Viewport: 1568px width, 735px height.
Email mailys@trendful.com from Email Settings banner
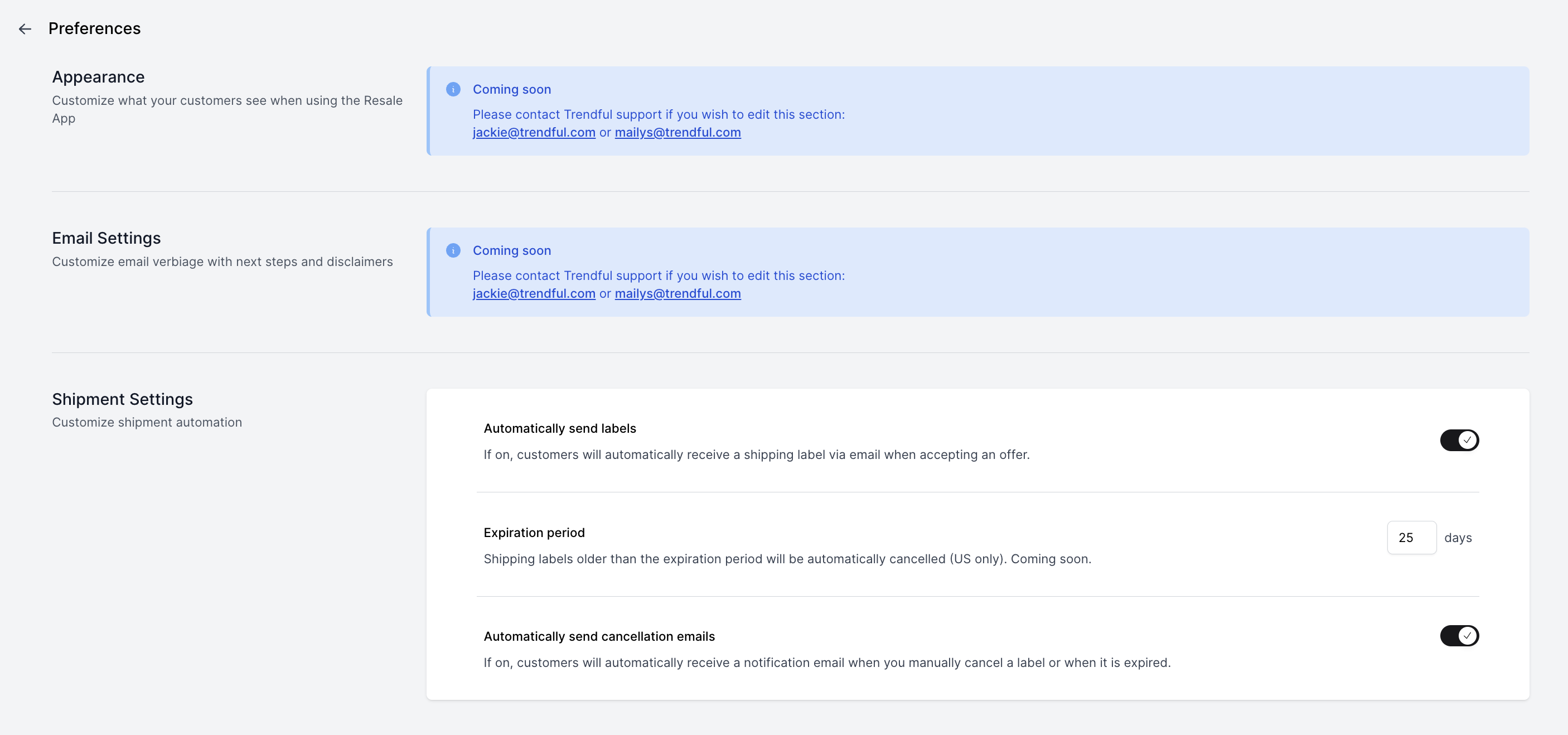(x=677, y=293)
